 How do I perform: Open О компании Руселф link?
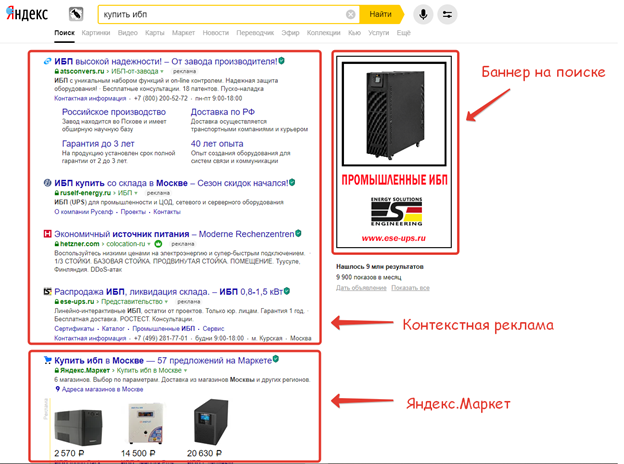coord(84,212)
